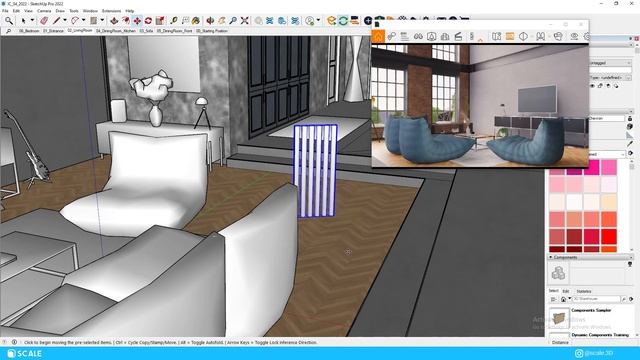640x360 pixels.
Task: Activate the Paint Bucket tool
Action: tap(196, 20)
